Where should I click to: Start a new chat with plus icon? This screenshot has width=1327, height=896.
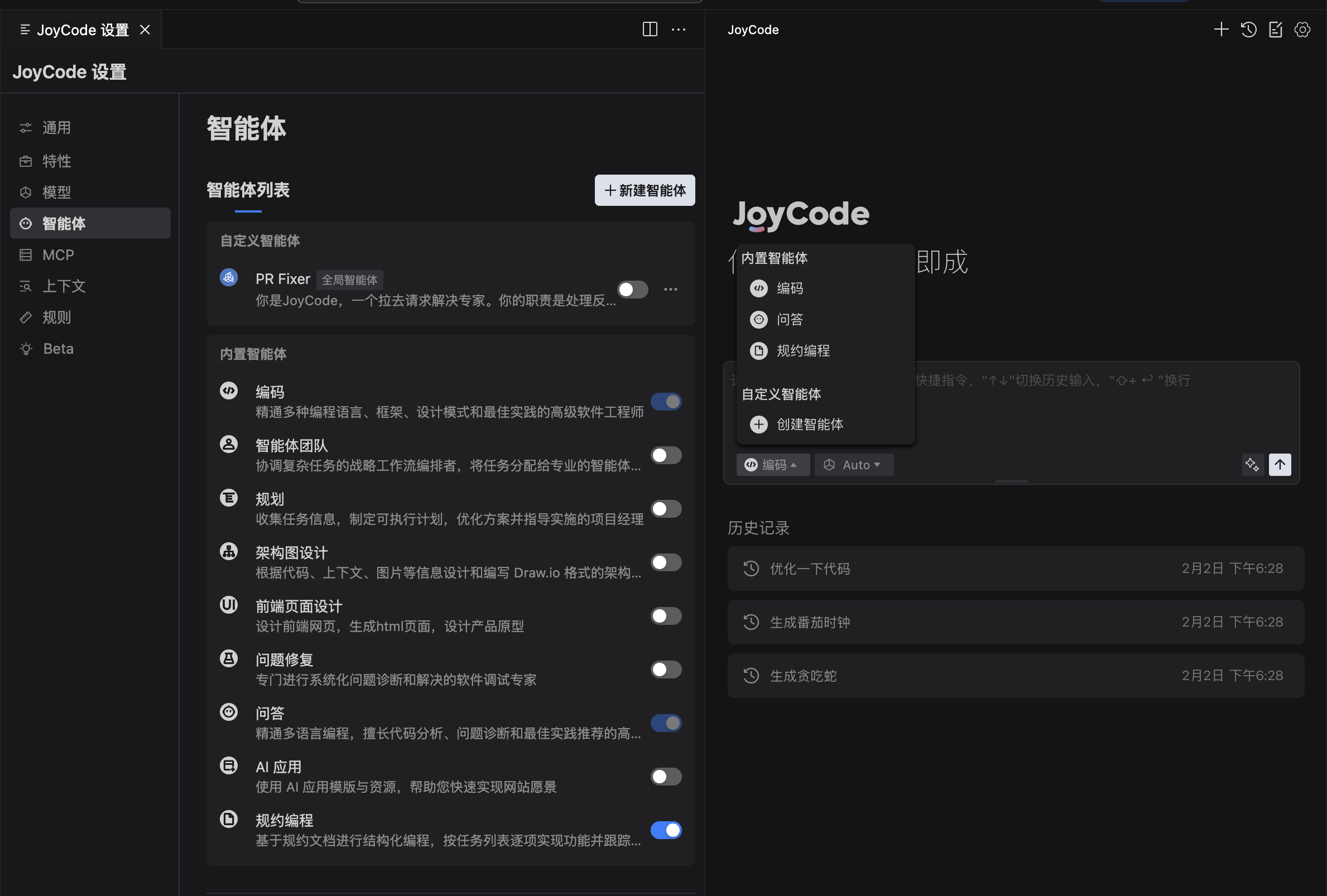point(1221,29)
